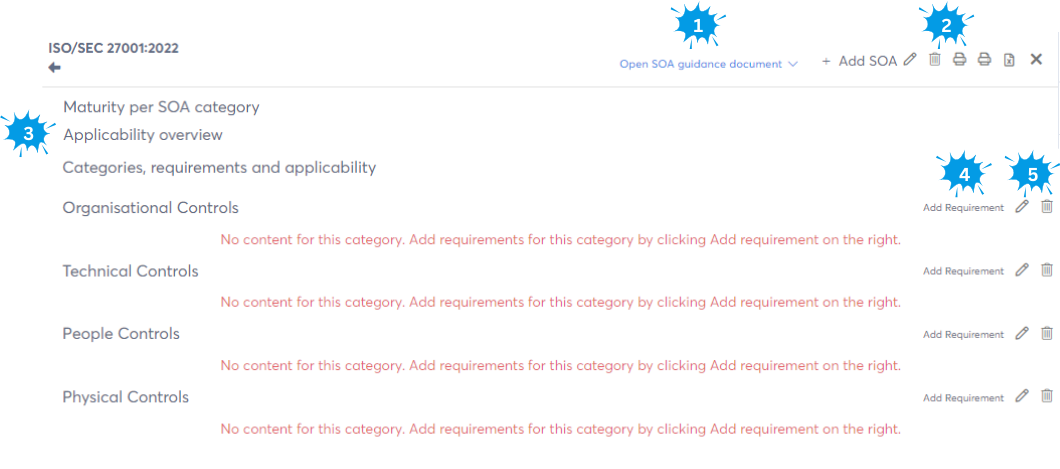The width and height of the screenshot is (1060, 469).
Task: Delete the Organisational Controls category
Action: pos(1047,207)
